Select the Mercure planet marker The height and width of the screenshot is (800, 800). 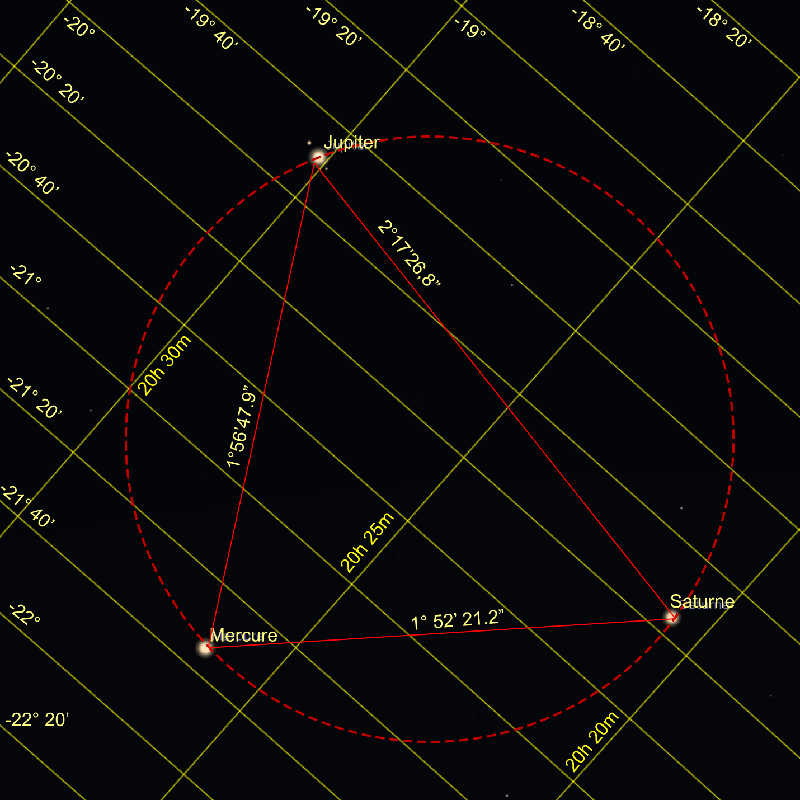coord(206,647)
